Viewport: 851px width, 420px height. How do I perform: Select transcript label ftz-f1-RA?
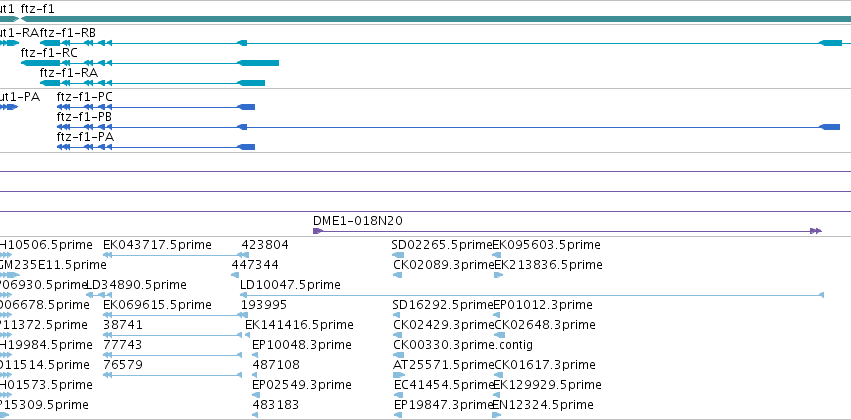point(68,73)
